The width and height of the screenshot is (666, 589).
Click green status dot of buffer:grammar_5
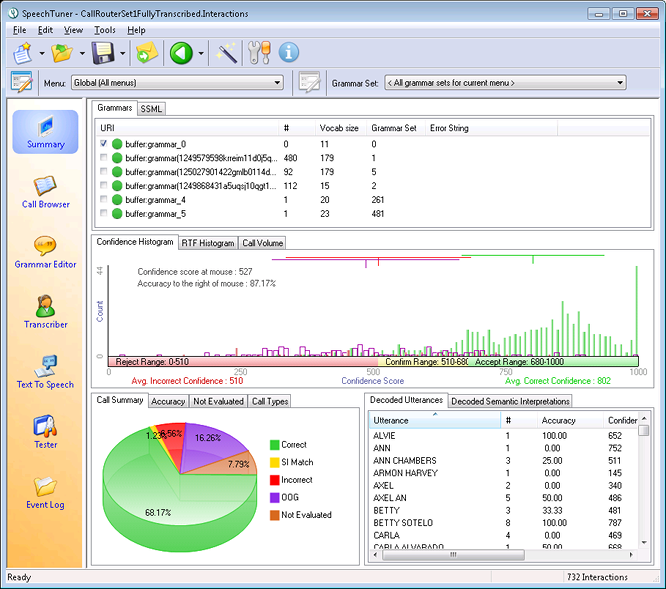pyautogui.click(x=117, y=214)
